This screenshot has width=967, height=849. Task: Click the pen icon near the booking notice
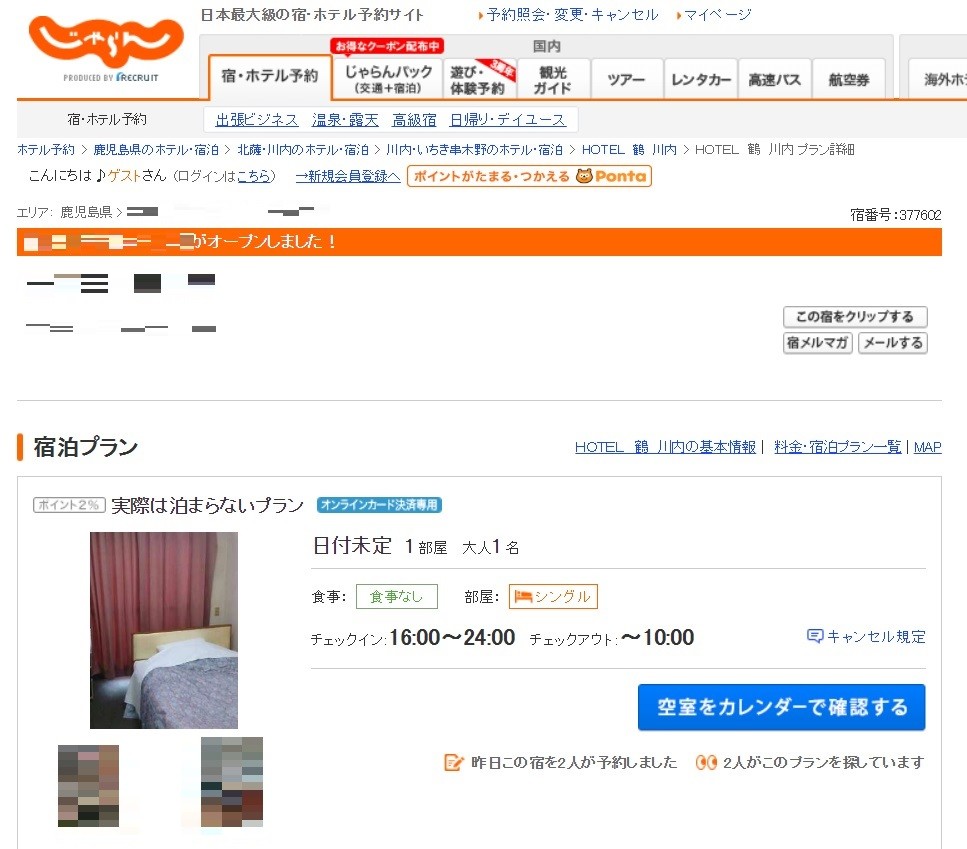[x=453, y=761]
